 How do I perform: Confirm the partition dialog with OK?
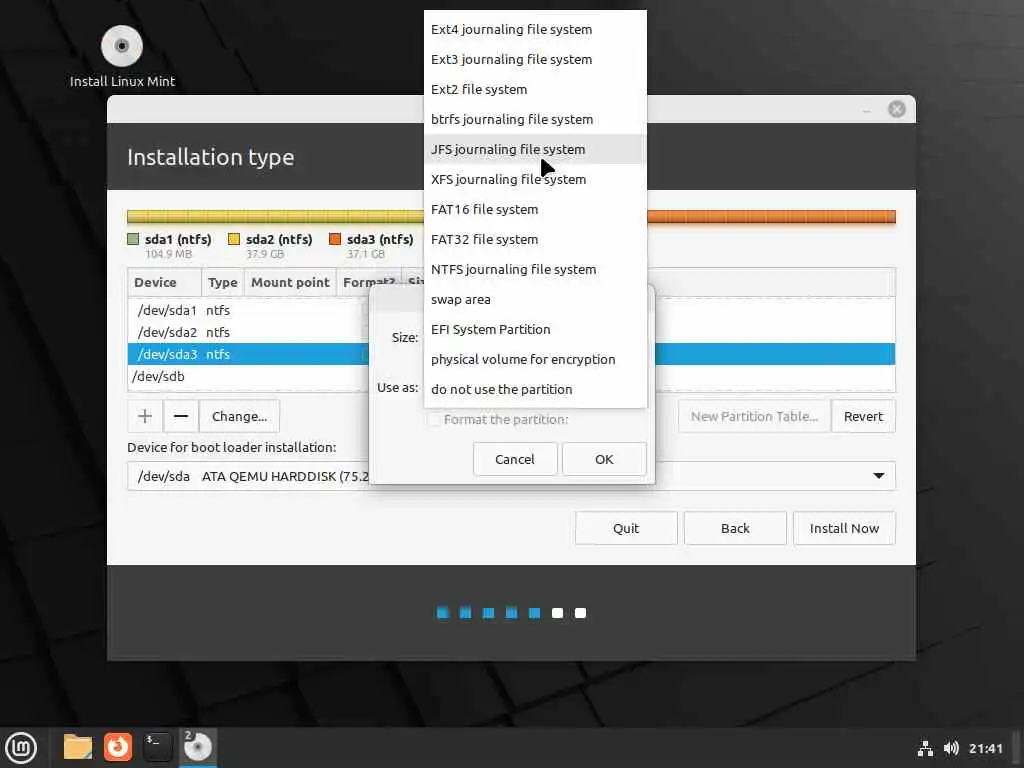point(604,459)
